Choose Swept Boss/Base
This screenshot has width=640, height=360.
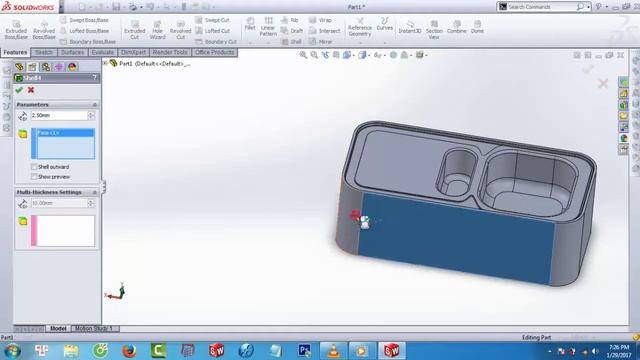point(84,20)
